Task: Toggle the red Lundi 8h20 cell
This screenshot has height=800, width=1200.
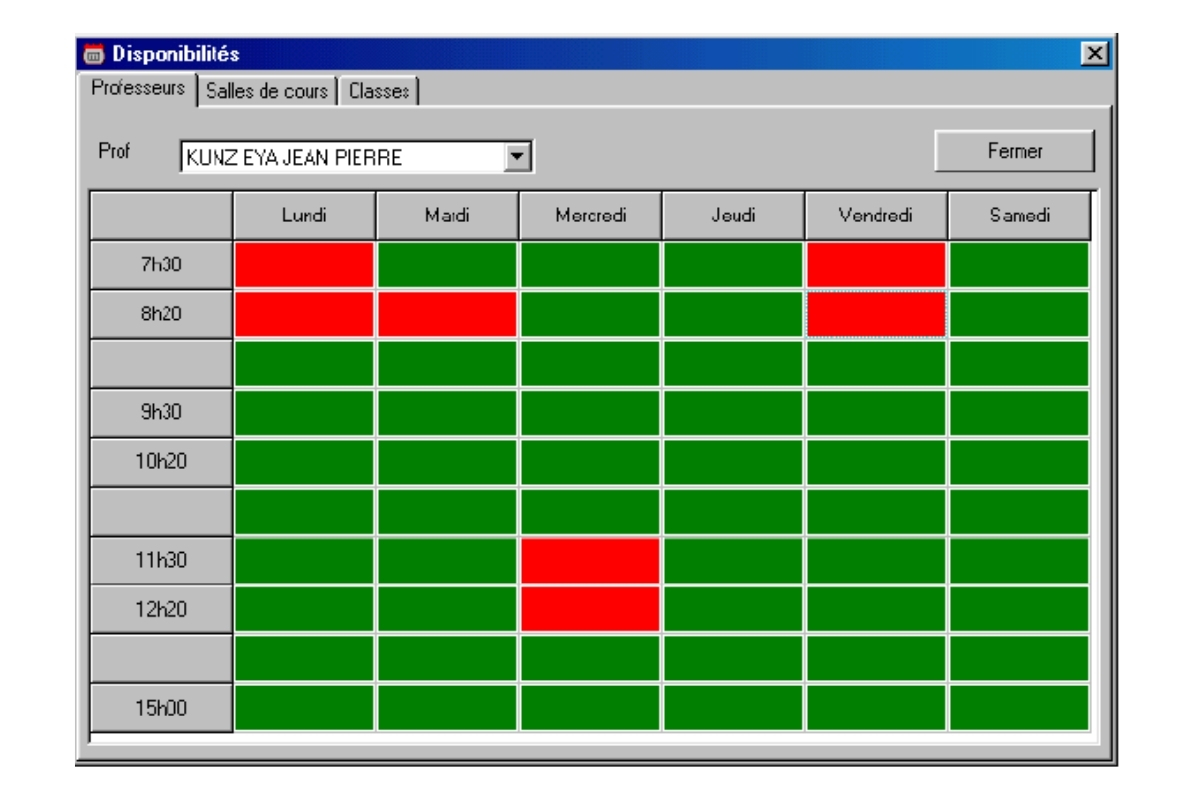Action: pyautogui.click(x=304, y=314)
